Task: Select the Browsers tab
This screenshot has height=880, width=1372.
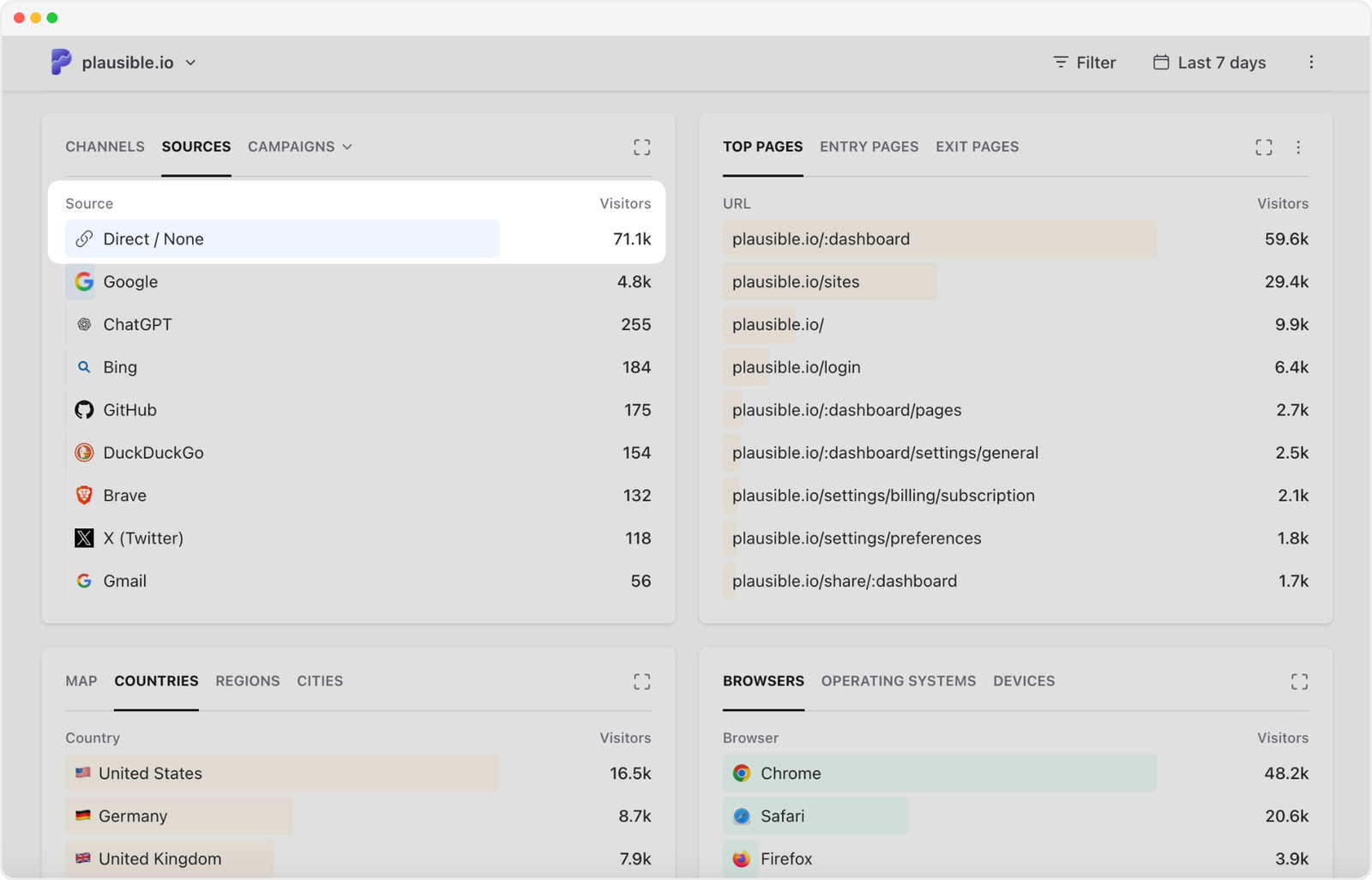Action: point(763,681)
